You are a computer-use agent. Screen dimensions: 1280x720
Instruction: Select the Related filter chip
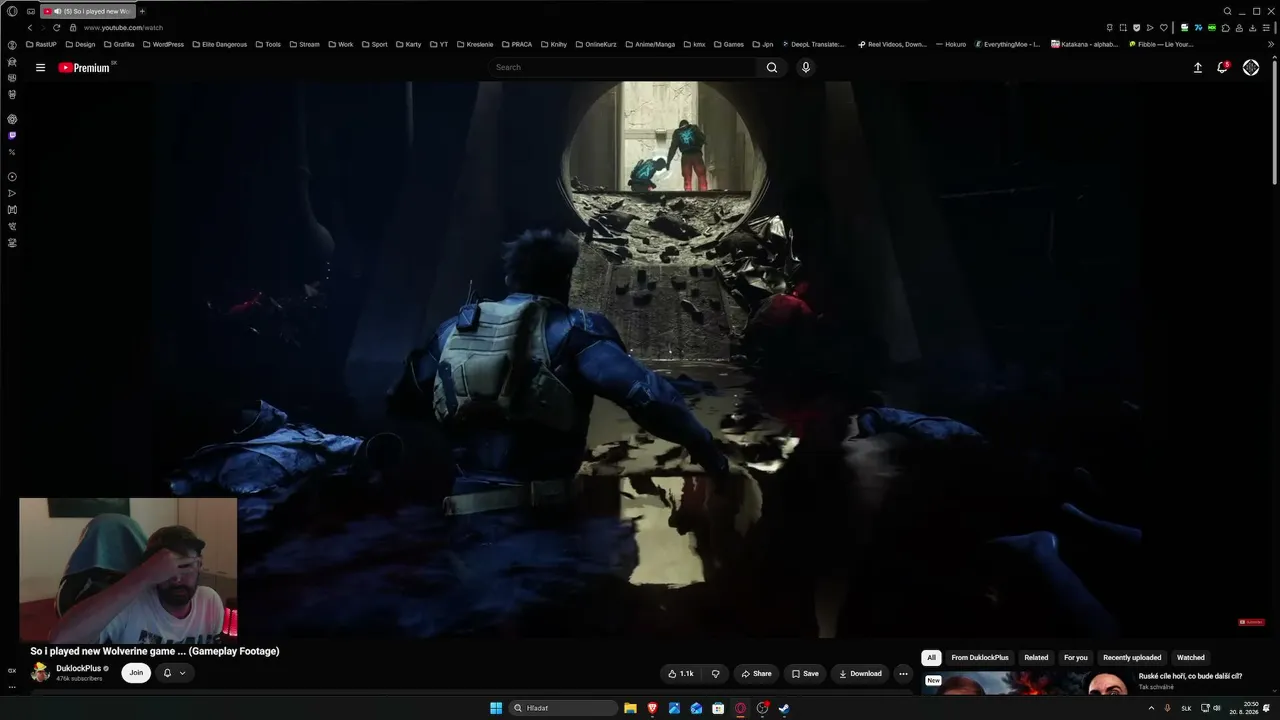[x=1036, y=658]
